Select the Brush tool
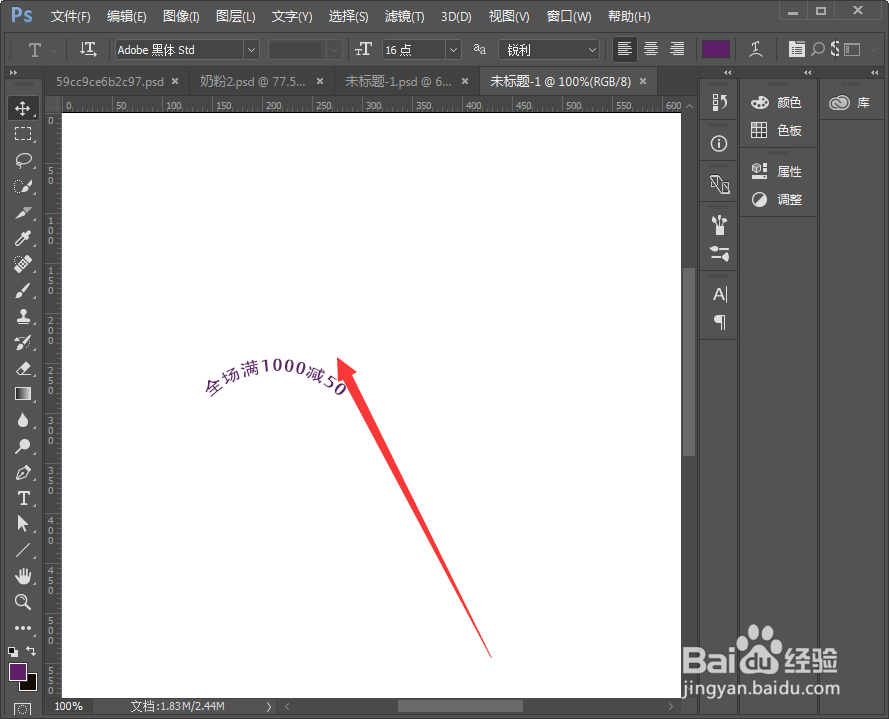This screenshot has height=719, width=889. (x=23, y=290)
